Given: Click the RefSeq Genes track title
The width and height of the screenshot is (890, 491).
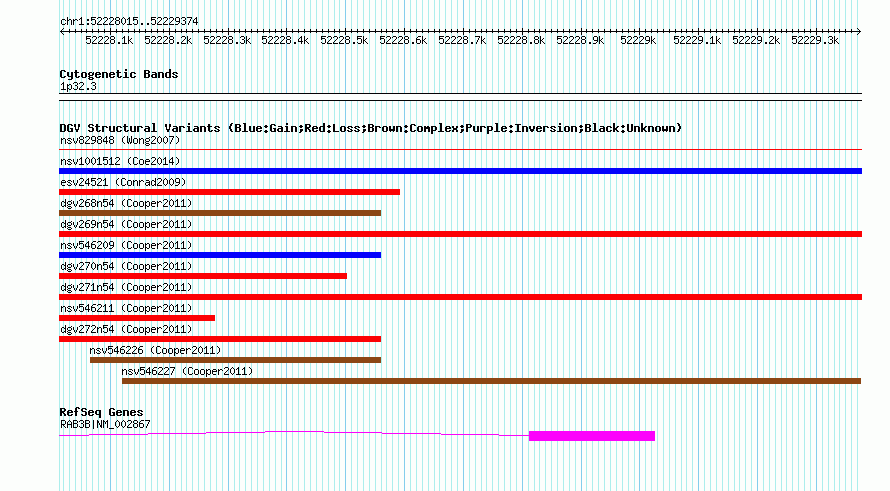Looking at the screenshot, I should click(x=101, y=412).
